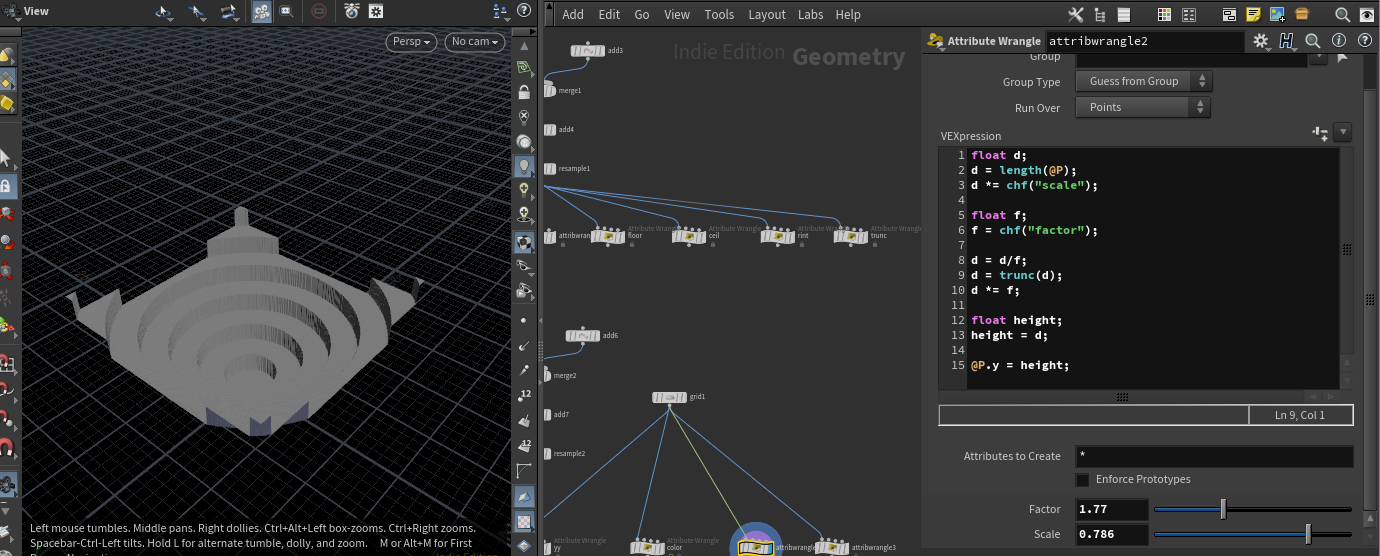This screenshot has width=1380, height=556.
Task: Open the Group field dropdown arrow
Action: (x=1319, y=58)
